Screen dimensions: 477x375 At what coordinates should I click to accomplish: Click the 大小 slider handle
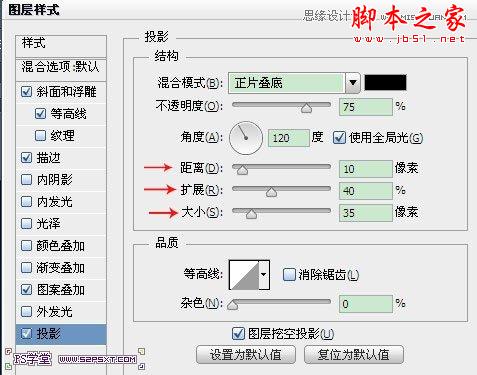click(251, 214)
